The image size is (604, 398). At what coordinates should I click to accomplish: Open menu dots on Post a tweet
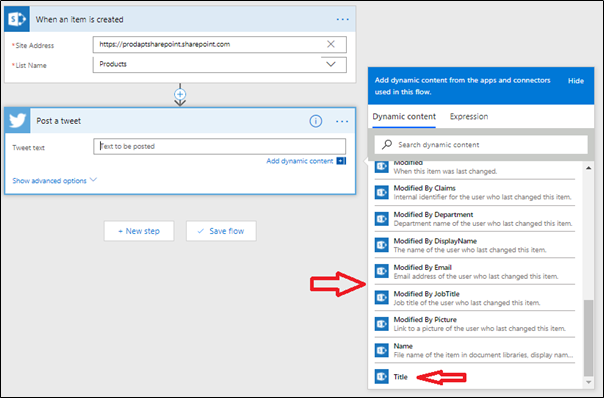tap(342, 121)
